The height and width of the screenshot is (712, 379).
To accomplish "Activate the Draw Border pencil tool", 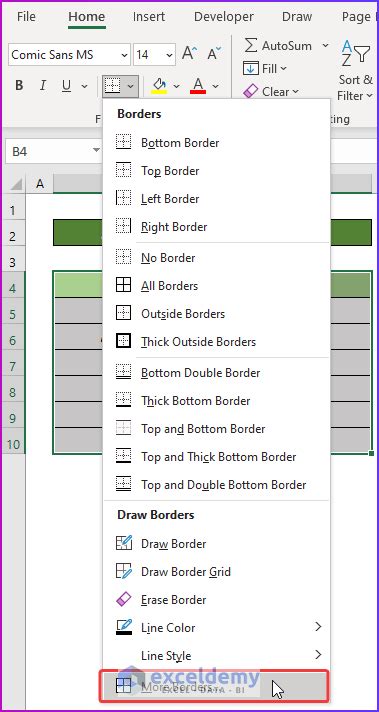I will click(x=216, y=544).
